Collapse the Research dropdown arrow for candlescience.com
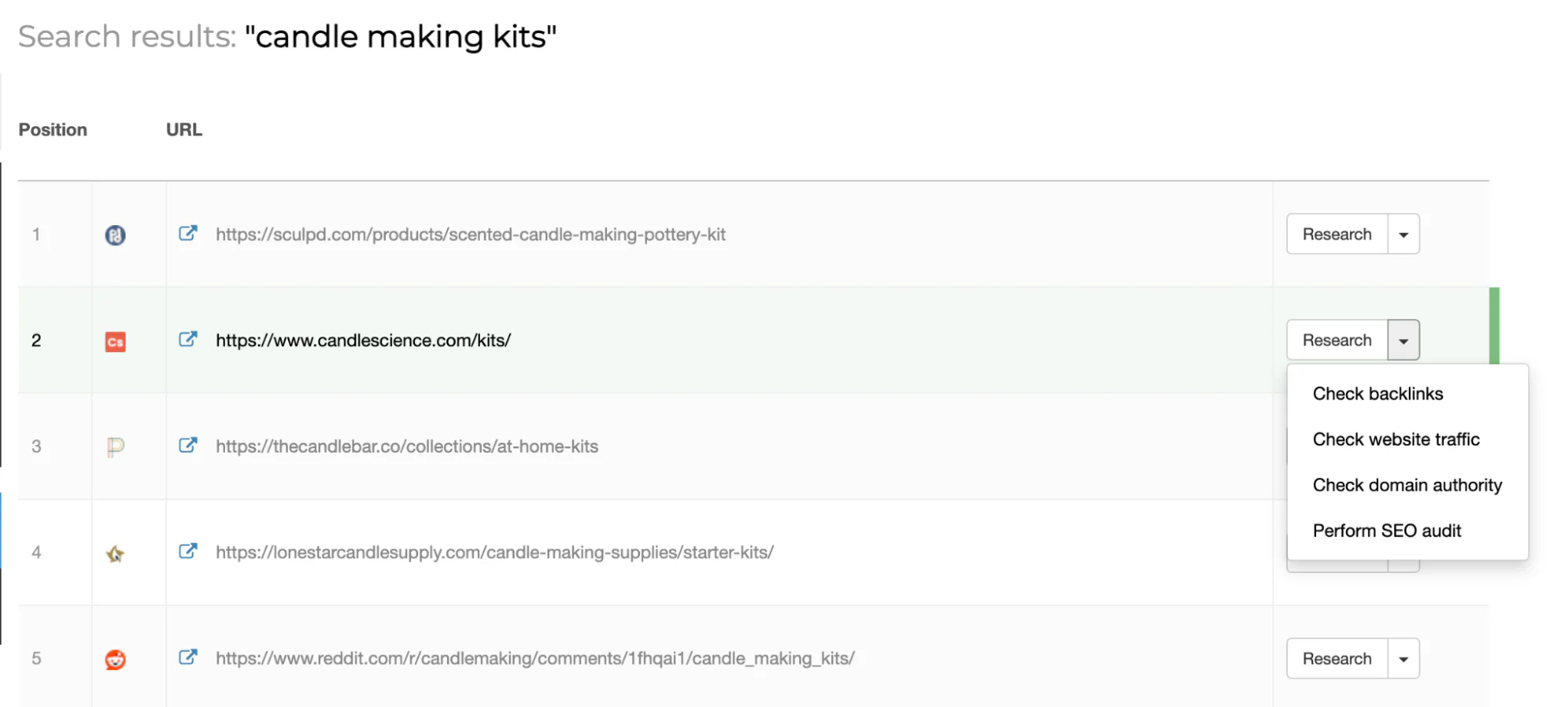Screen dimensions: 1568x707 [1403, 341]
